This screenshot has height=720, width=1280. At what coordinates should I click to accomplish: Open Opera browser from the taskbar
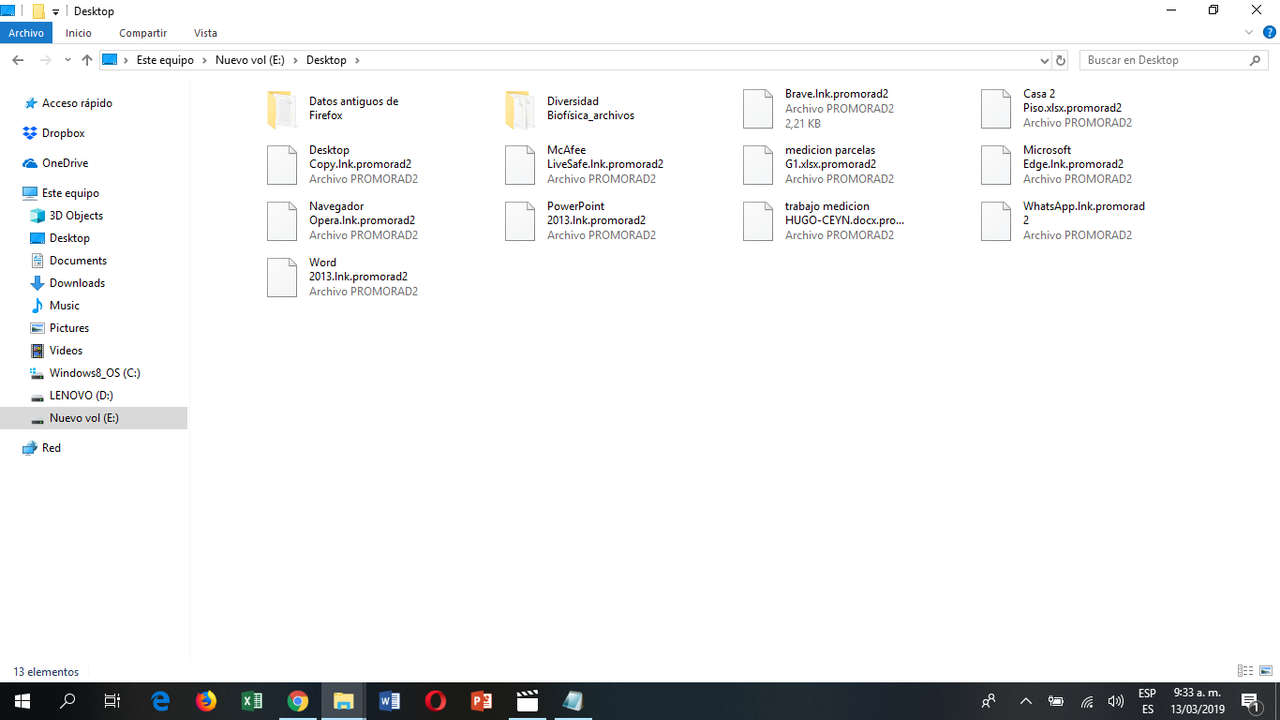(x=435, y=701)
